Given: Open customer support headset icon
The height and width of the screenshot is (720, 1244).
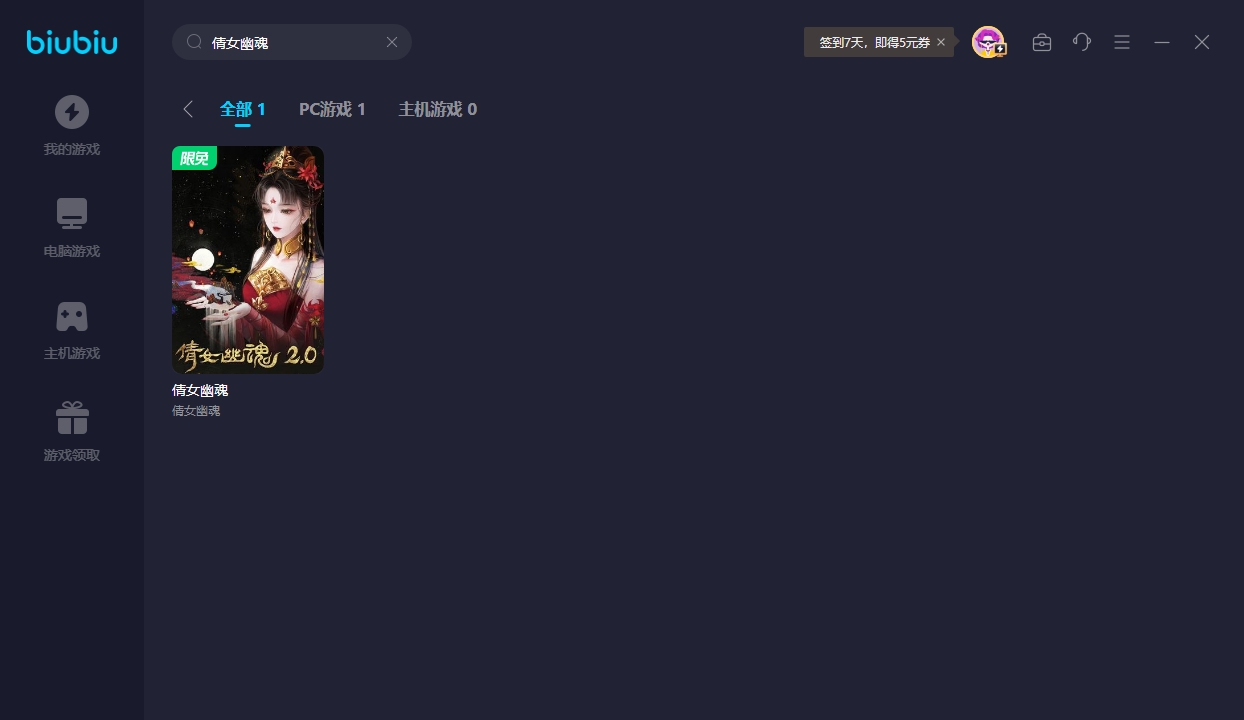Looking at the screenshot, I should (1082, 42).
